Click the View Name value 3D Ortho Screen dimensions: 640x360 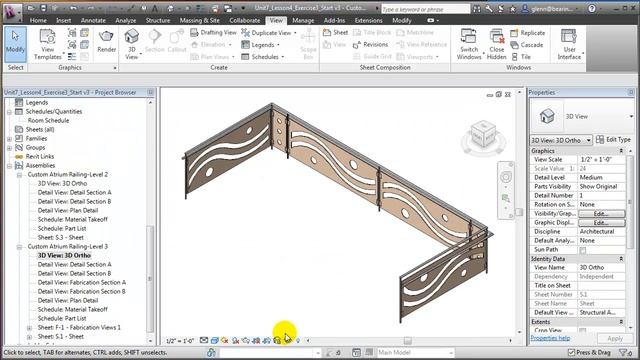[x=601, y=268]
